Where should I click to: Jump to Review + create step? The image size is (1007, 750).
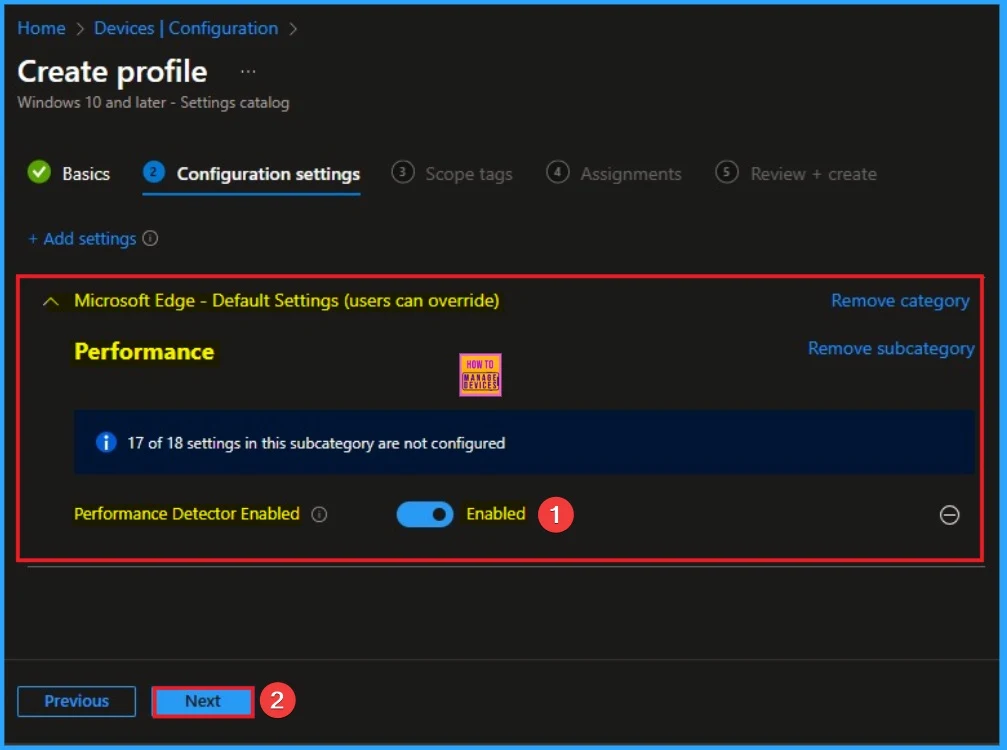(796, 173)
